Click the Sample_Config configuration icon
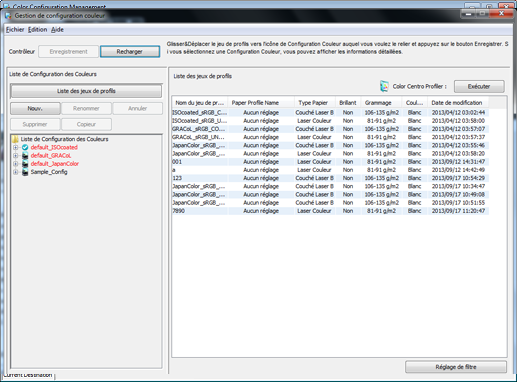 25,172
